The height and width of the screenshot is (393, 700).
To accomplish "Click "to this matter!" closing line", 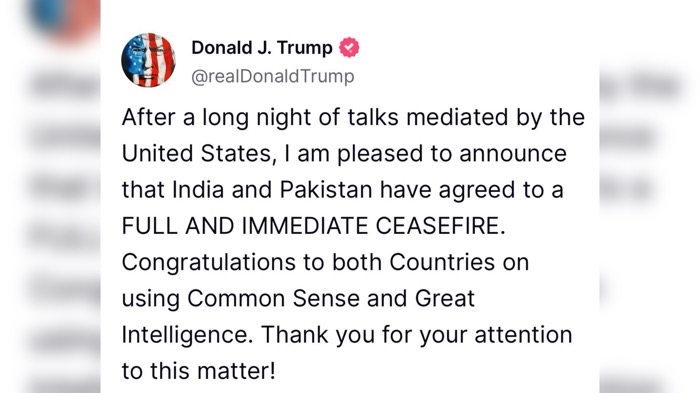I will (199, 371).
